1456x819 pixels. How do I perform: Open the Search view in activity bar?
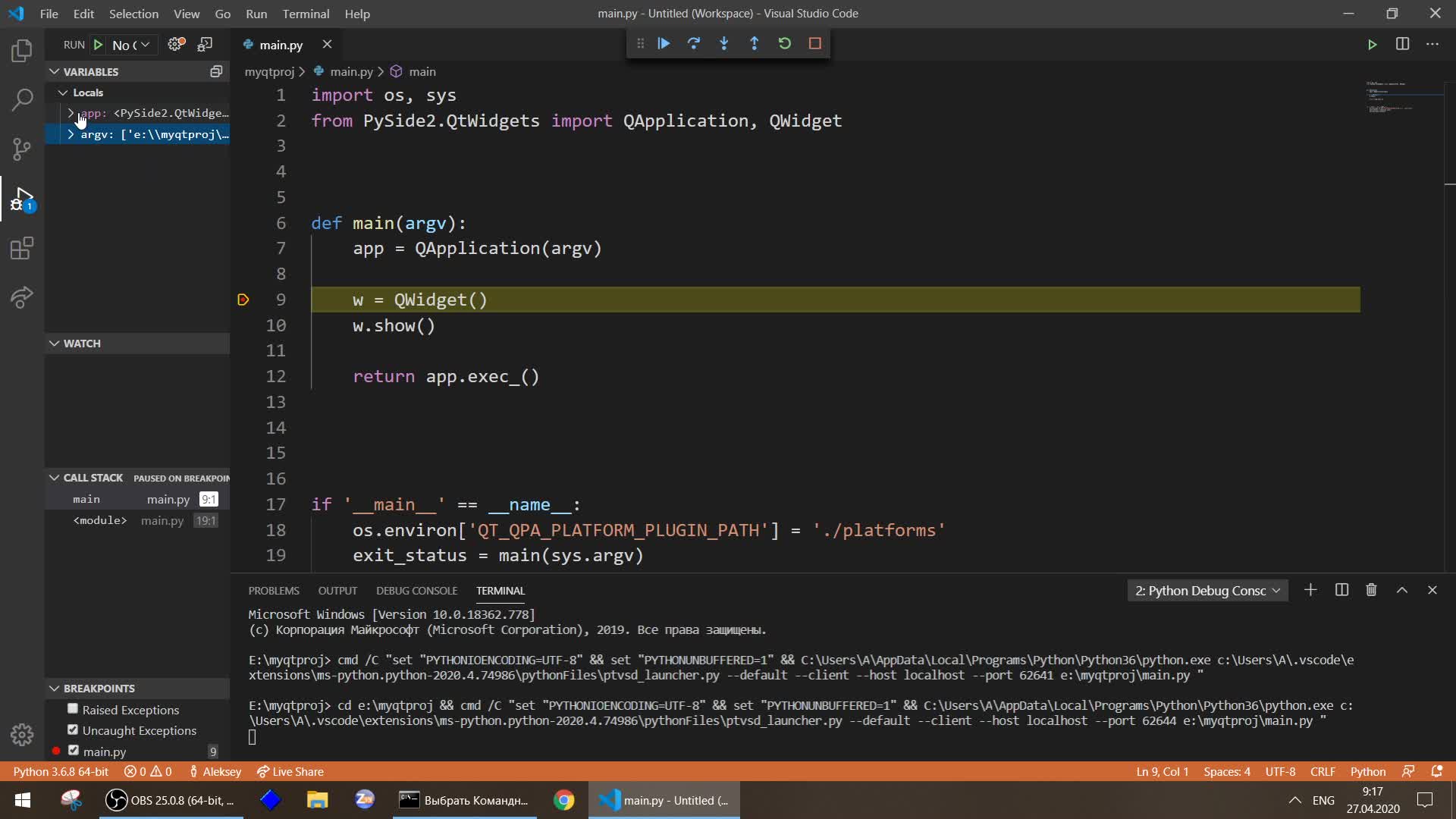pyautogui.click(x=22, y=99)
